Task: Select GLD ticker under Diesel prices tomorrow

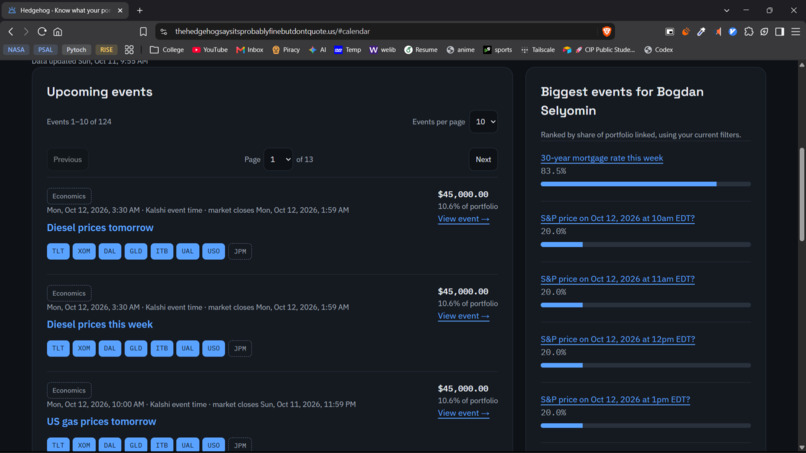Action: coord(136,251)
